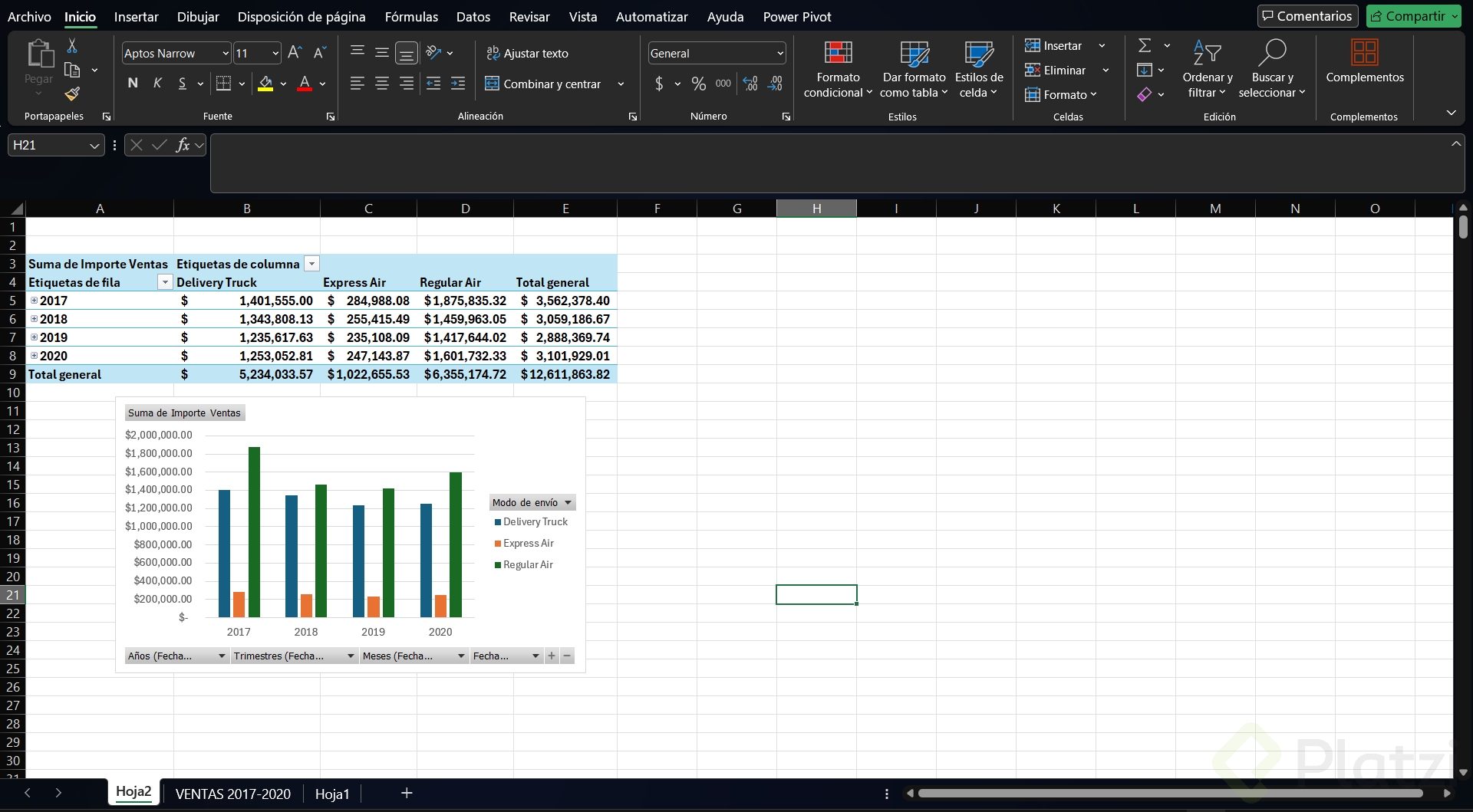Open Etiquetas de columna filter dropdown

tap(311, 264)
